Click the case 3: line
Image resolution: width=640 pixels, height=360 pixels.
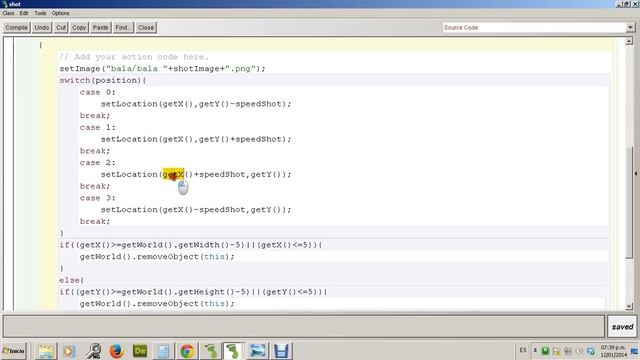click(98, 198)
